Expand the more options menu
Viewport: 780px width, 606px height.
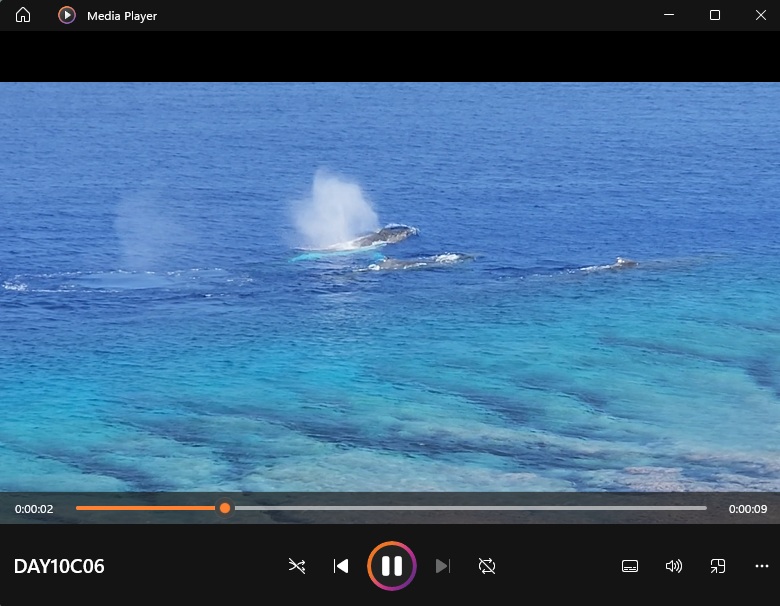point(762,566)
